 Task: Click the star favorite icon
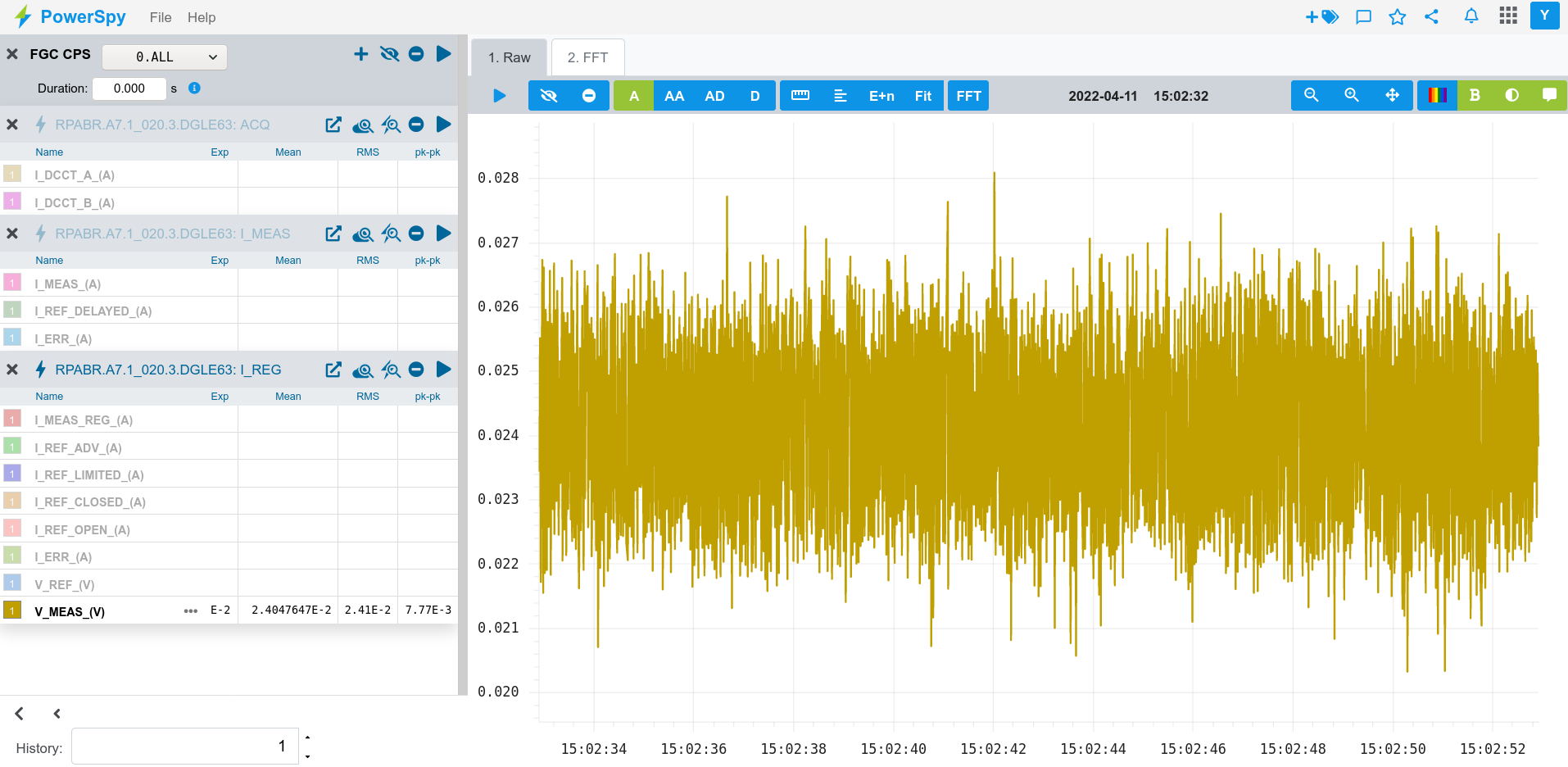(1398, 16)
